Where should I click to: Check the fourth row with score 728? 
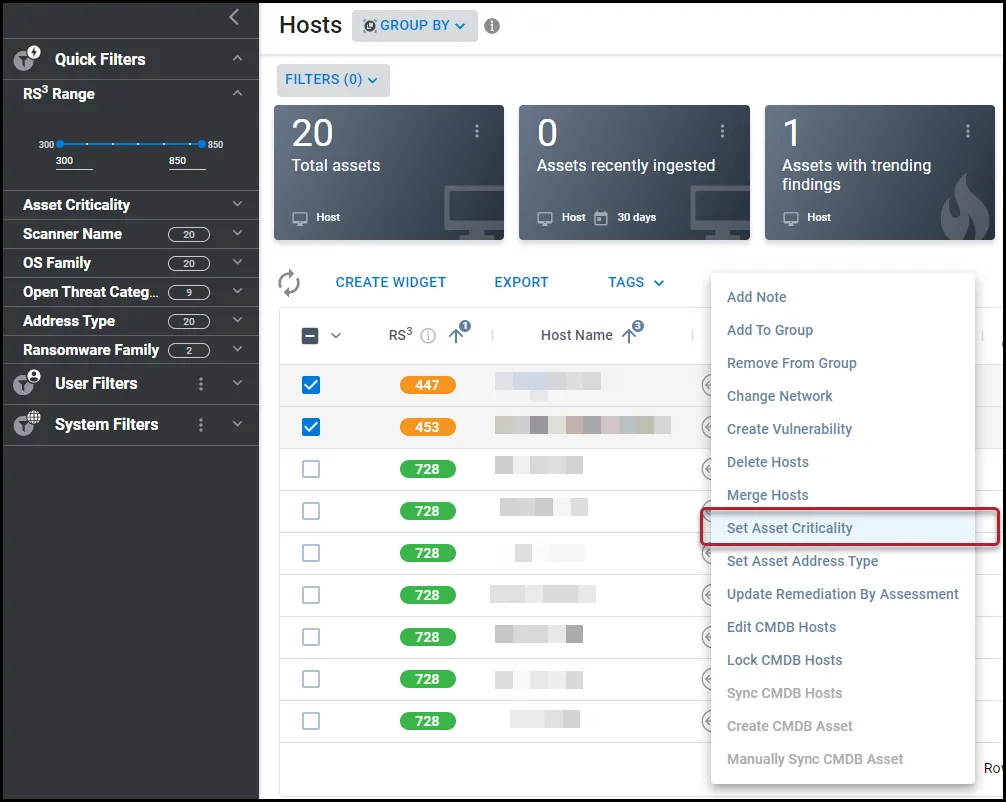[x=311, y=595]
